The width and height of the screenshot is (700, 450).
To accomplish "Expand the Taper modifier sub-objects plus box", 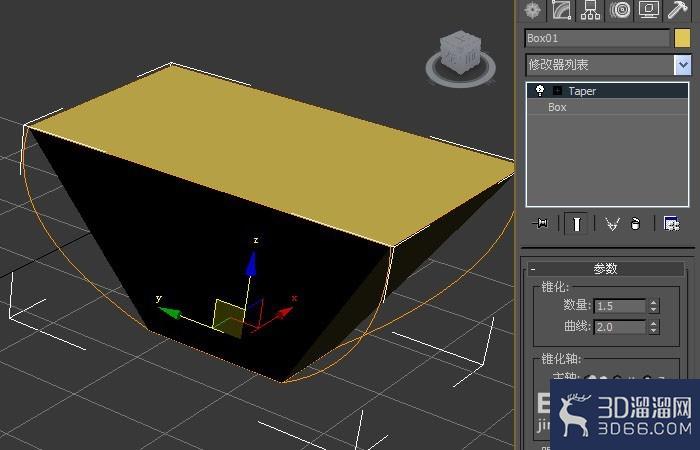I will [x=557, y=91].
